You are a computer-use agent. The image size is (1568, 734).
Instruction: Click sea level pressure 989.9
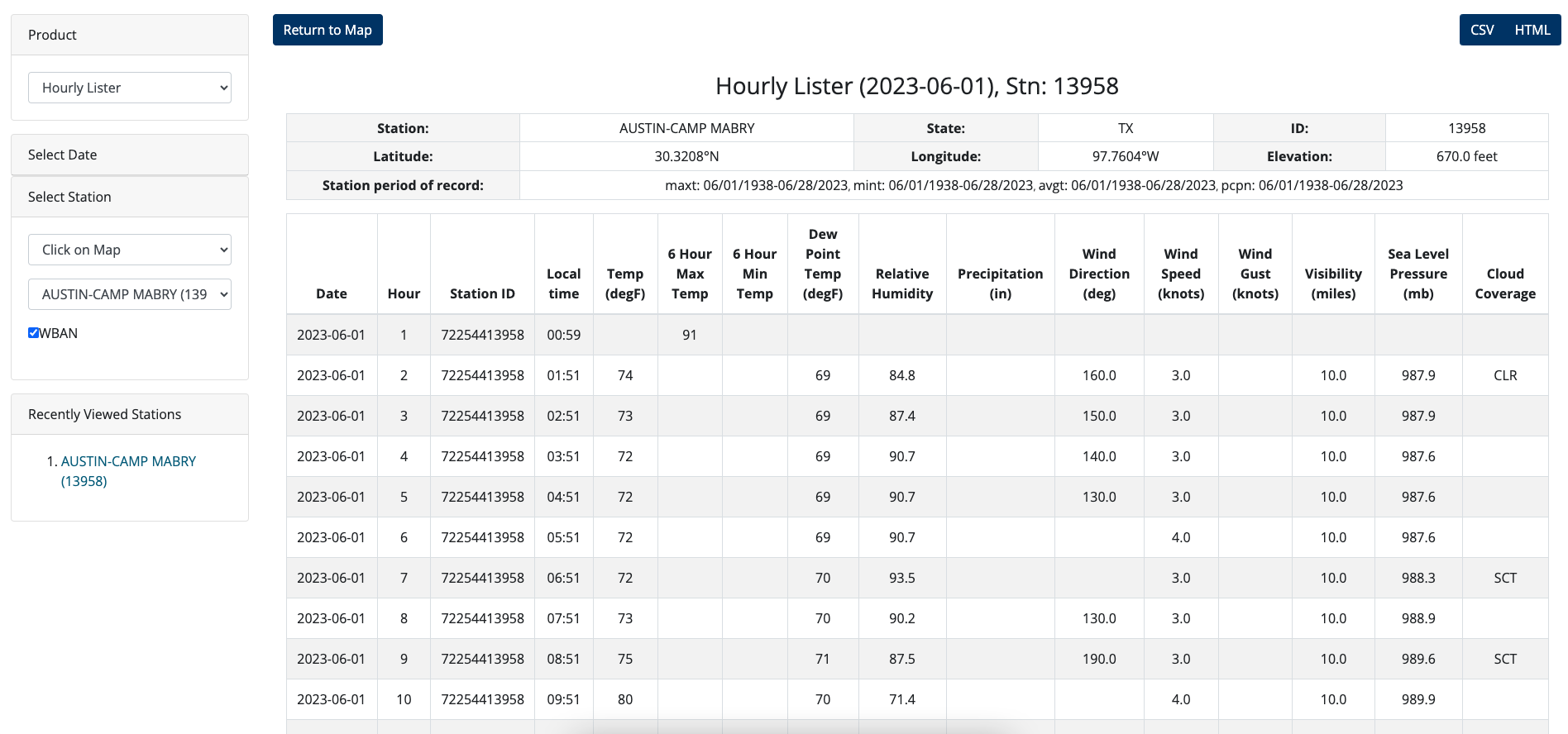click(1418, 699)
